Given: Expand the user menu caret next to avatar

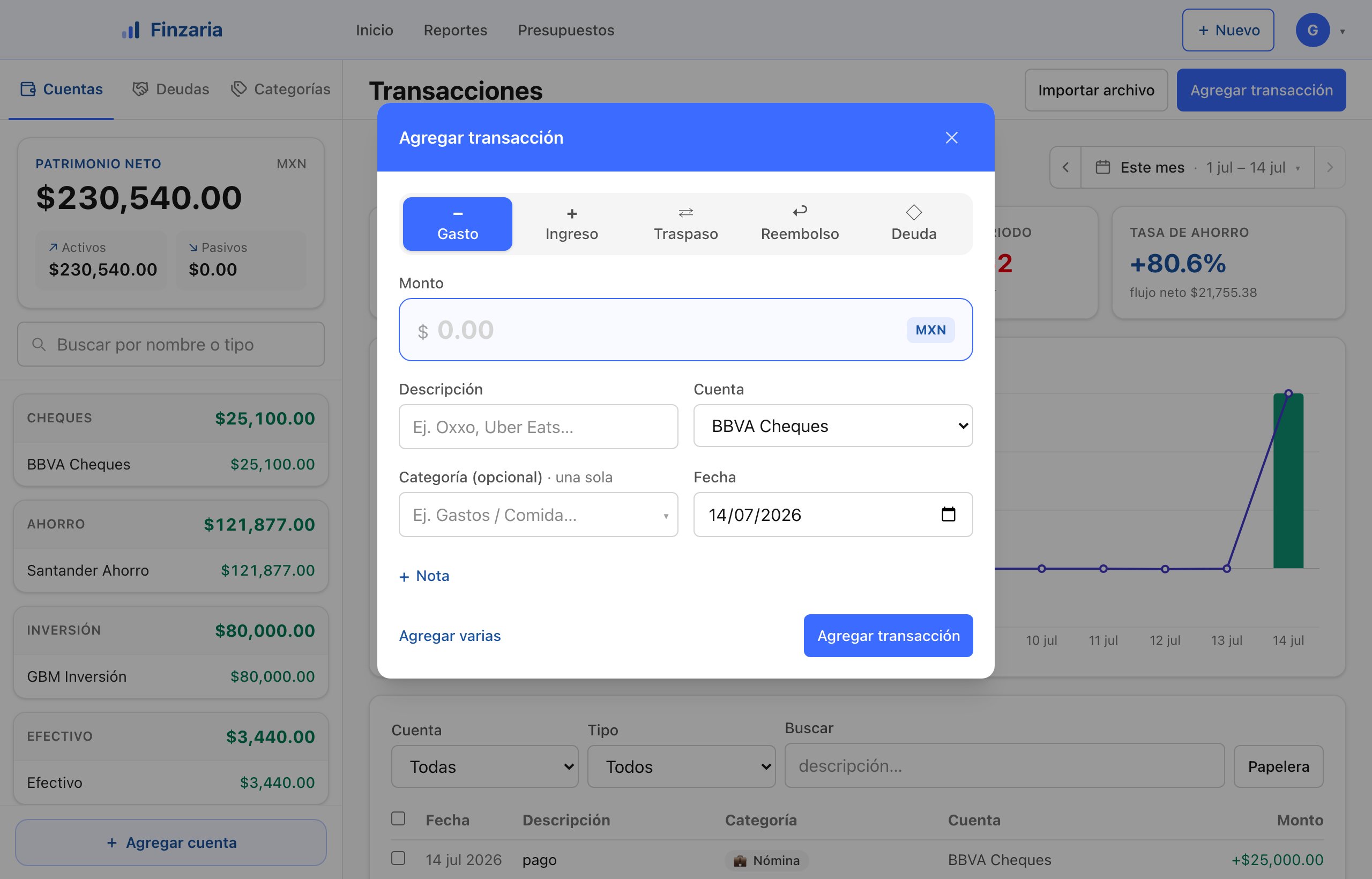Looking at the screenshot, I should [x=1343, y=32].
